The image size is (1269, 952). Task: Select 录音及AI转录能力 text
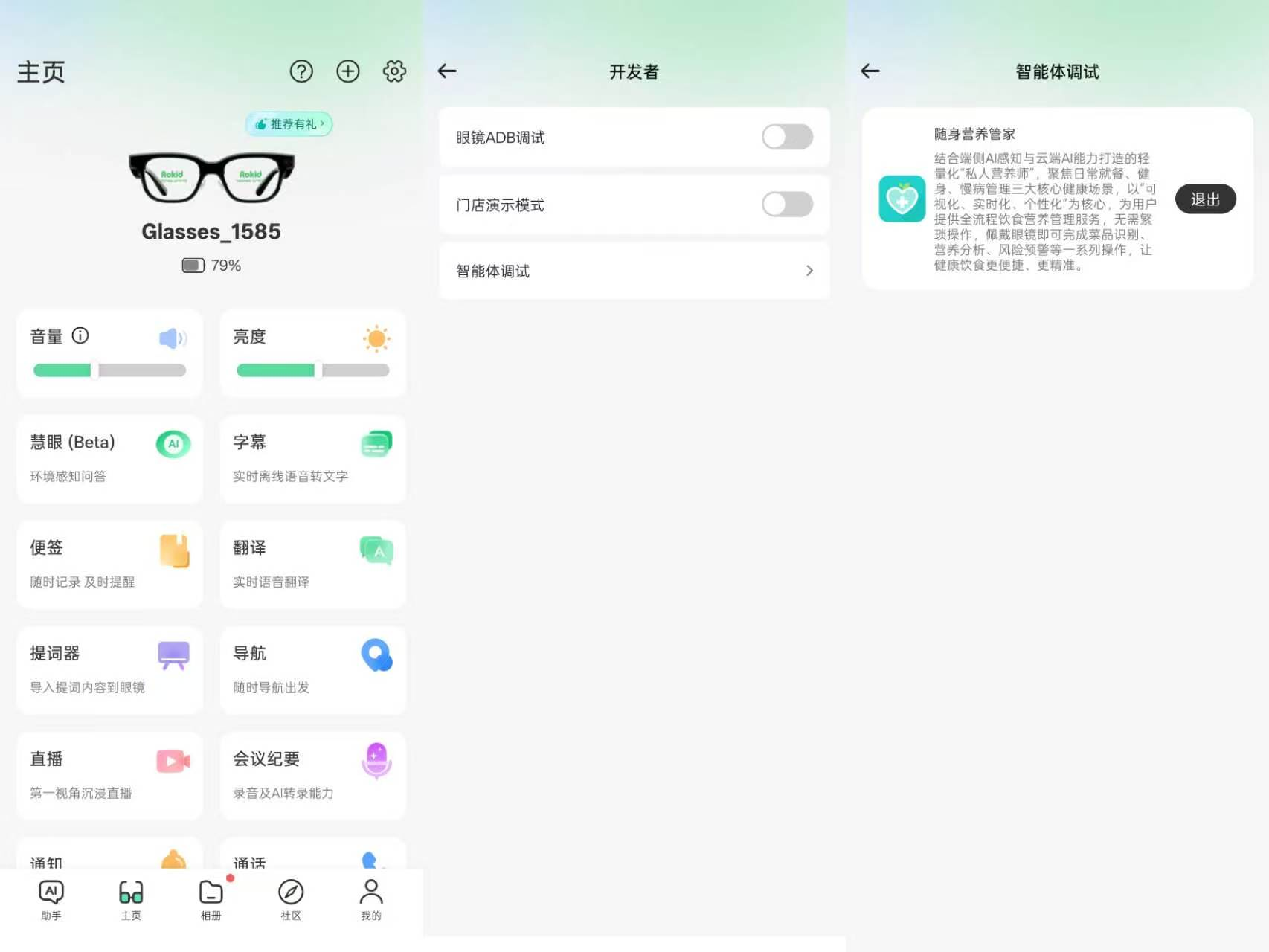point(283,793)
